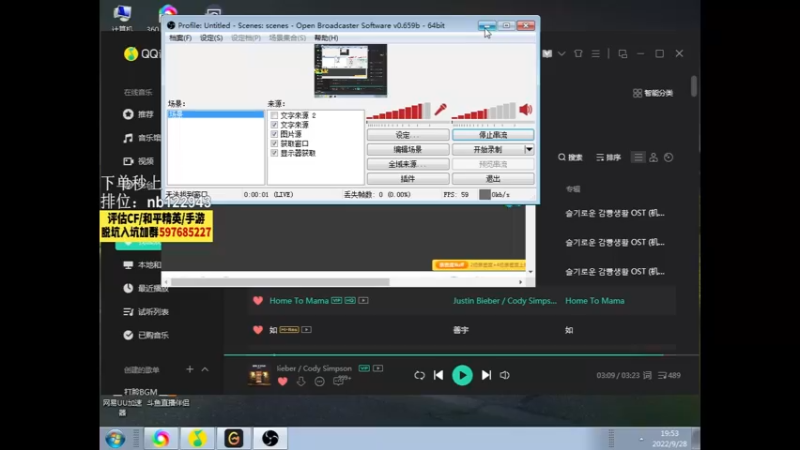Viewport: 800px width, 450px height.
Task: Open the Windows Start menu
Action: 115,439
